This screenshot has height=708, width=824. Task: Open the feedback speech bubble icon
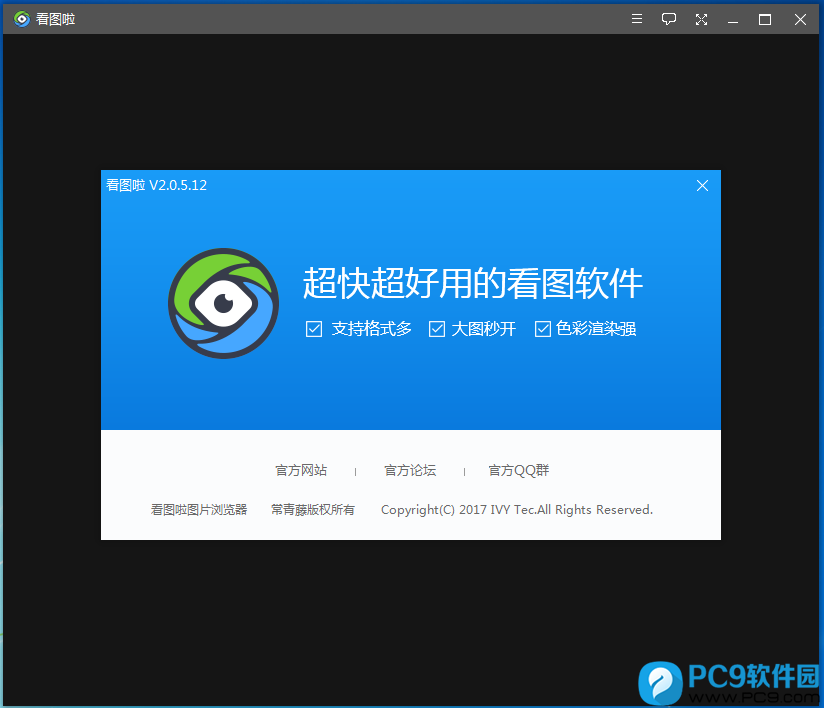(x=668, y=19)
